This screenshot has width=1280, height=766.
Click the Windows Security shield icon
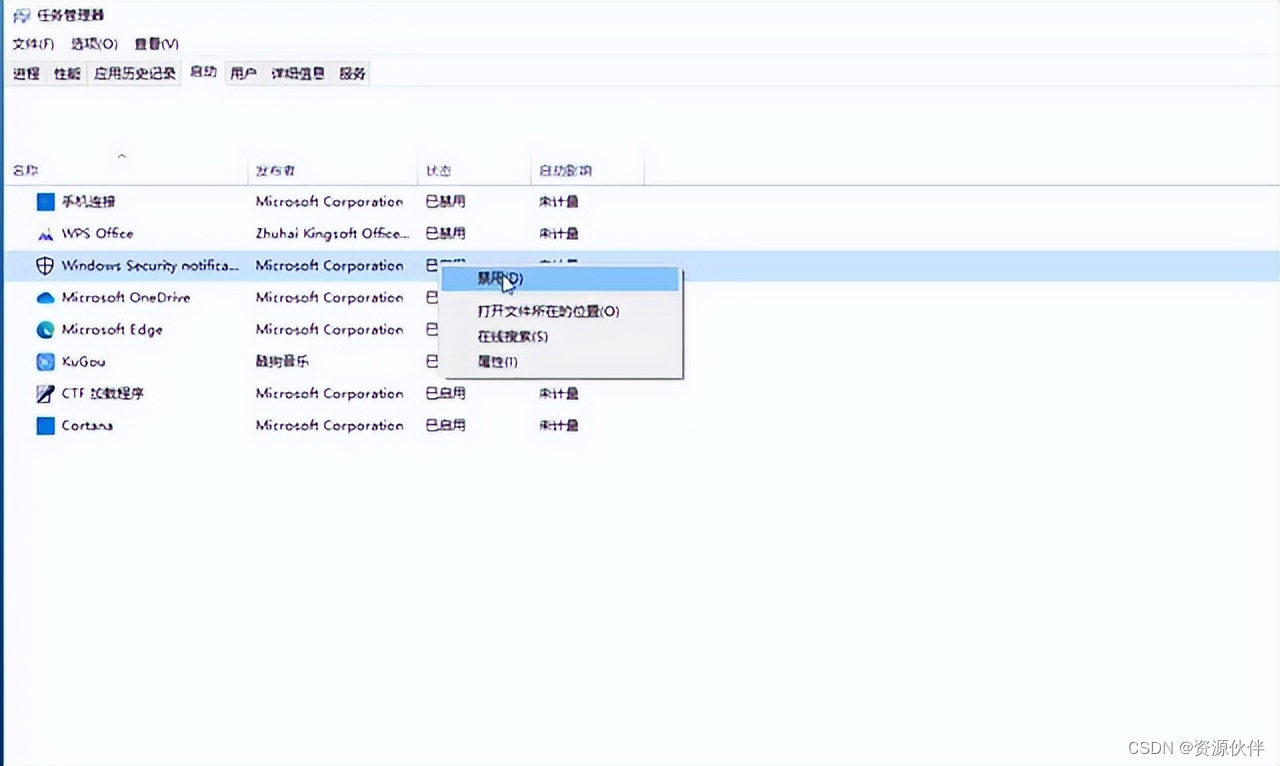point(45,266)
